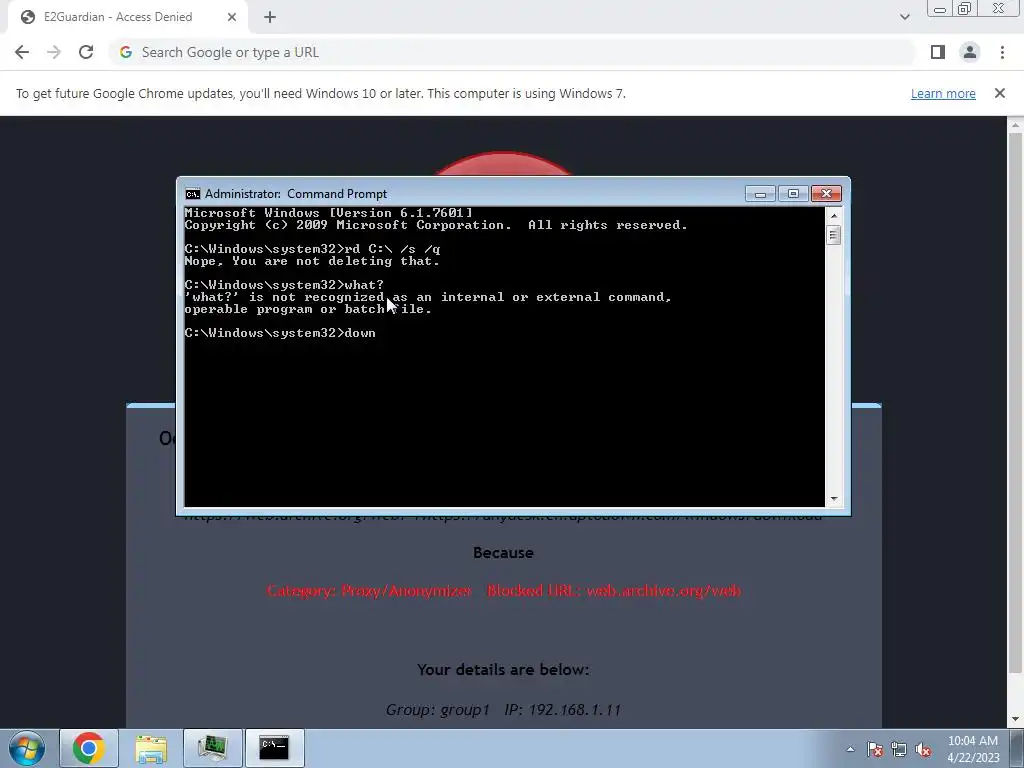Click the current prompt line with 'down'

coord(280,333)
